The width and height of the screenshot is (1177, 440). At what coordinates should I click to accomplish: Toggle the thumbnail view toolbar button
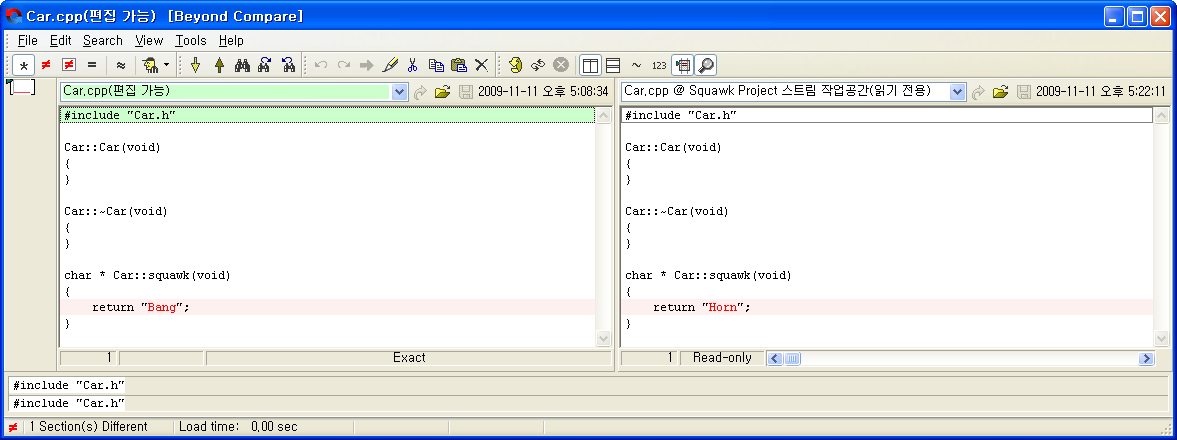click(682, 65)
